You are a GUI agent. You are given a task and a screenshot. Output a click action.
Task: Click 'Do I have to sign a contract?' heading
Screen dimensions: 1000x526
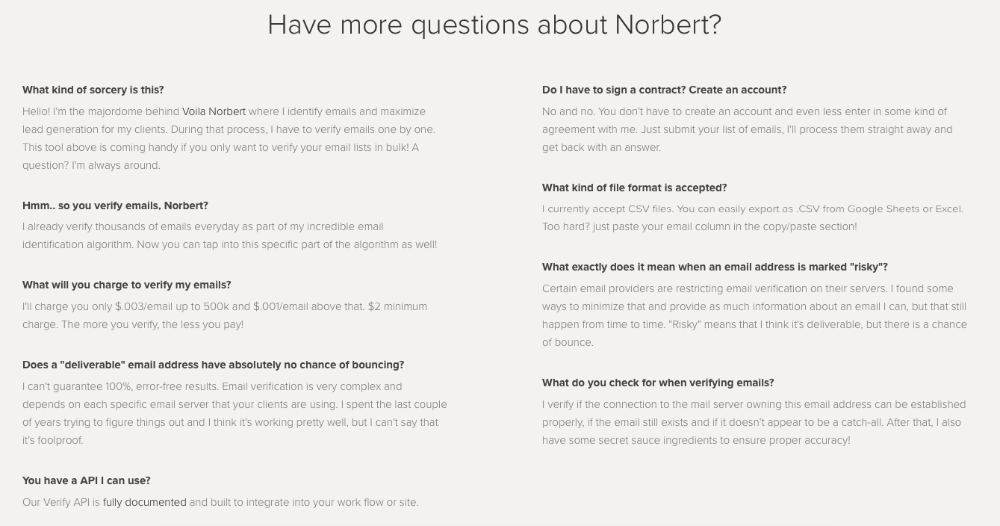point(665,90)
